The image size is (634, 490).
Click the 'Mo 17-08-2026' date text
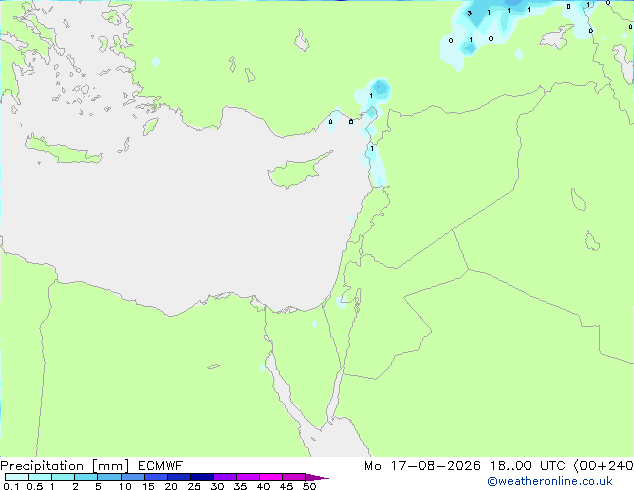pos(423,466)
